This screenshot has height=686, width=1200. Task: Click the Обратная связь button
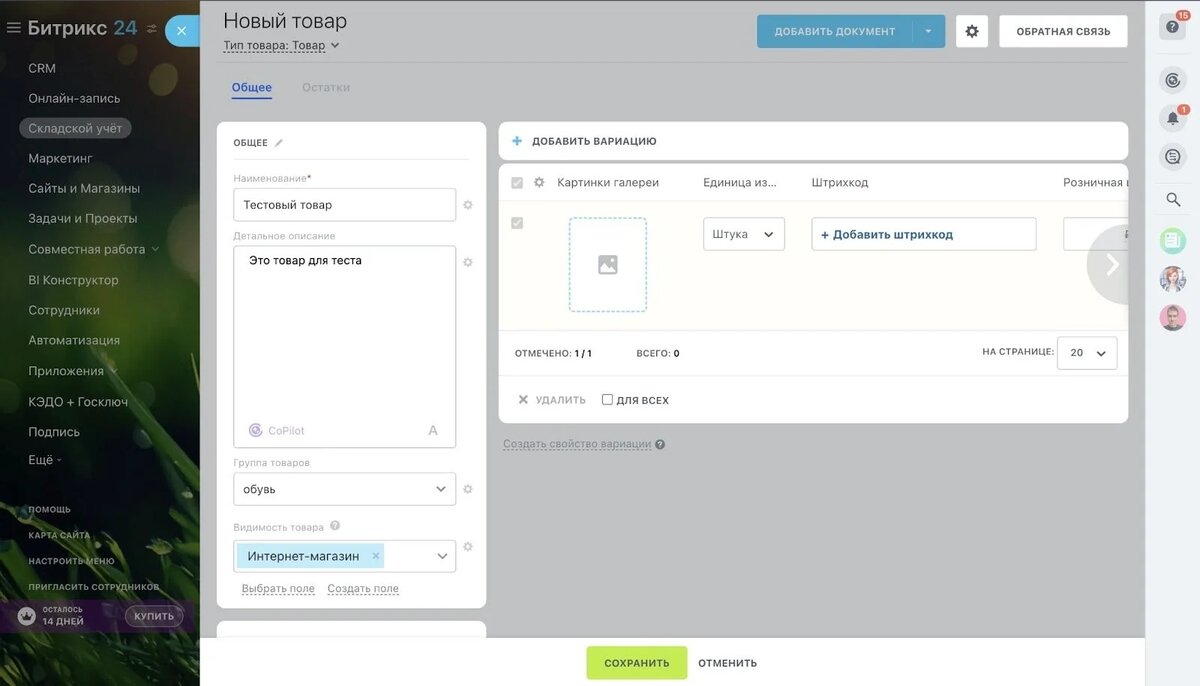[1063, 31]
